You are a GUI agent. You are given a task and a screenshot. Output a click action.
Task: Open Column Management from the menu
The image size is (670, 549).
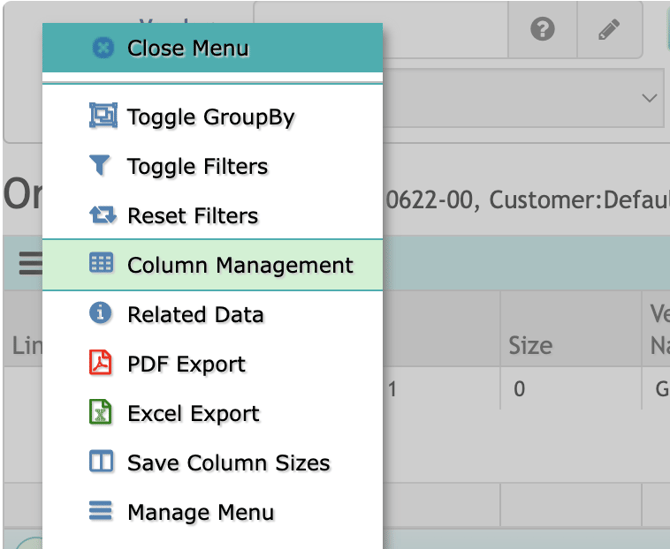239,265
